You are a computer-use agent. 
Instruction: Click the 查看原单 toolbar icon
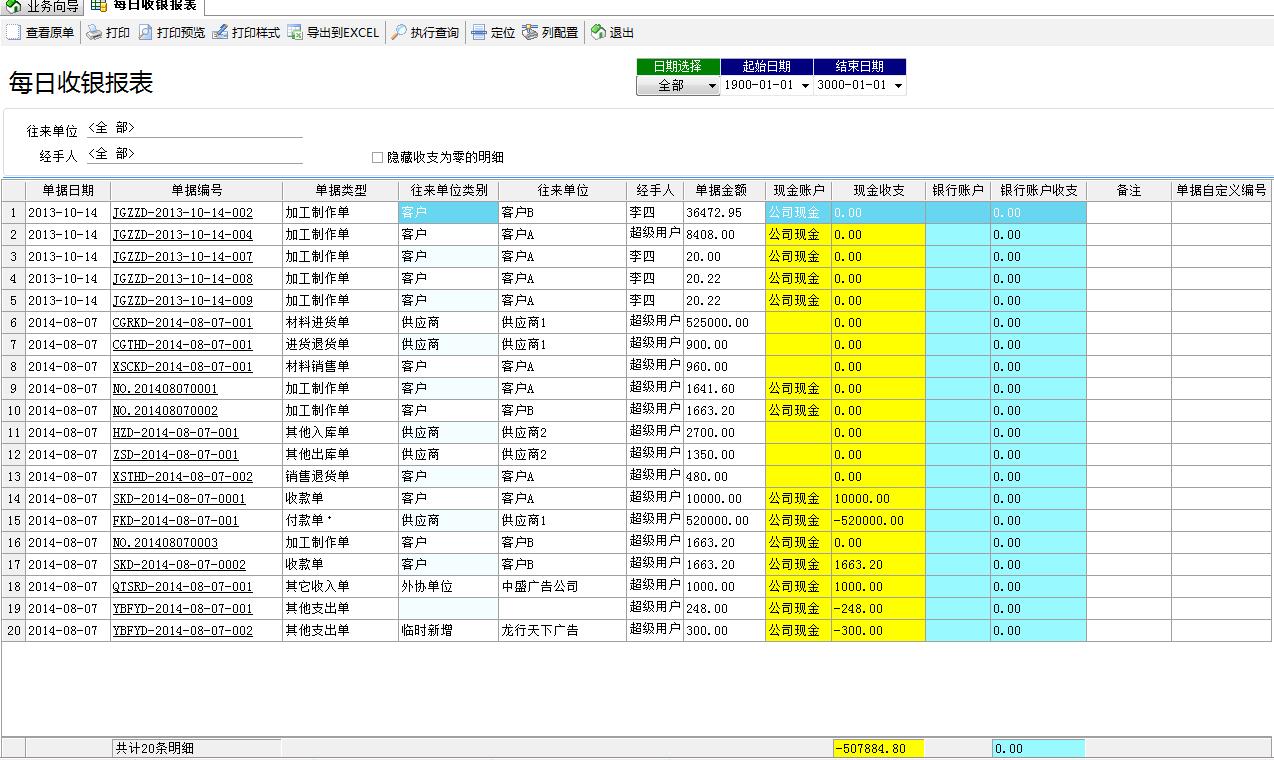(x=14, y=33)
